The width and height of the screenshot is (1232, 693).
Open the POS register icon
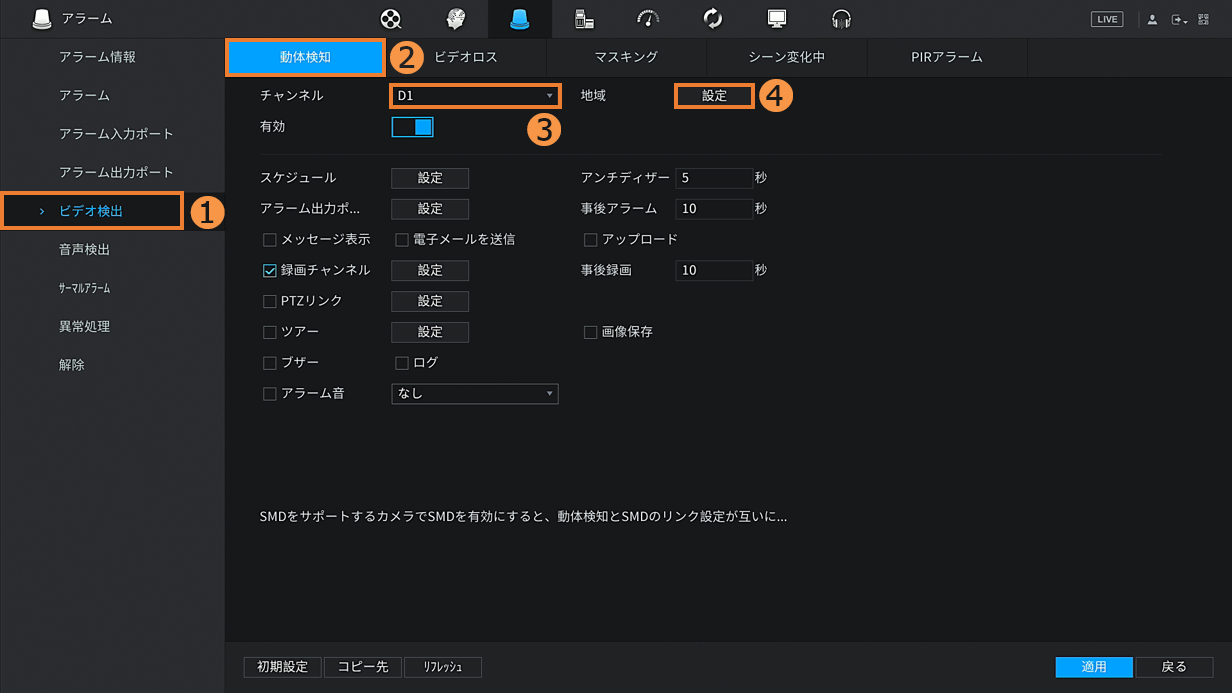584,19
